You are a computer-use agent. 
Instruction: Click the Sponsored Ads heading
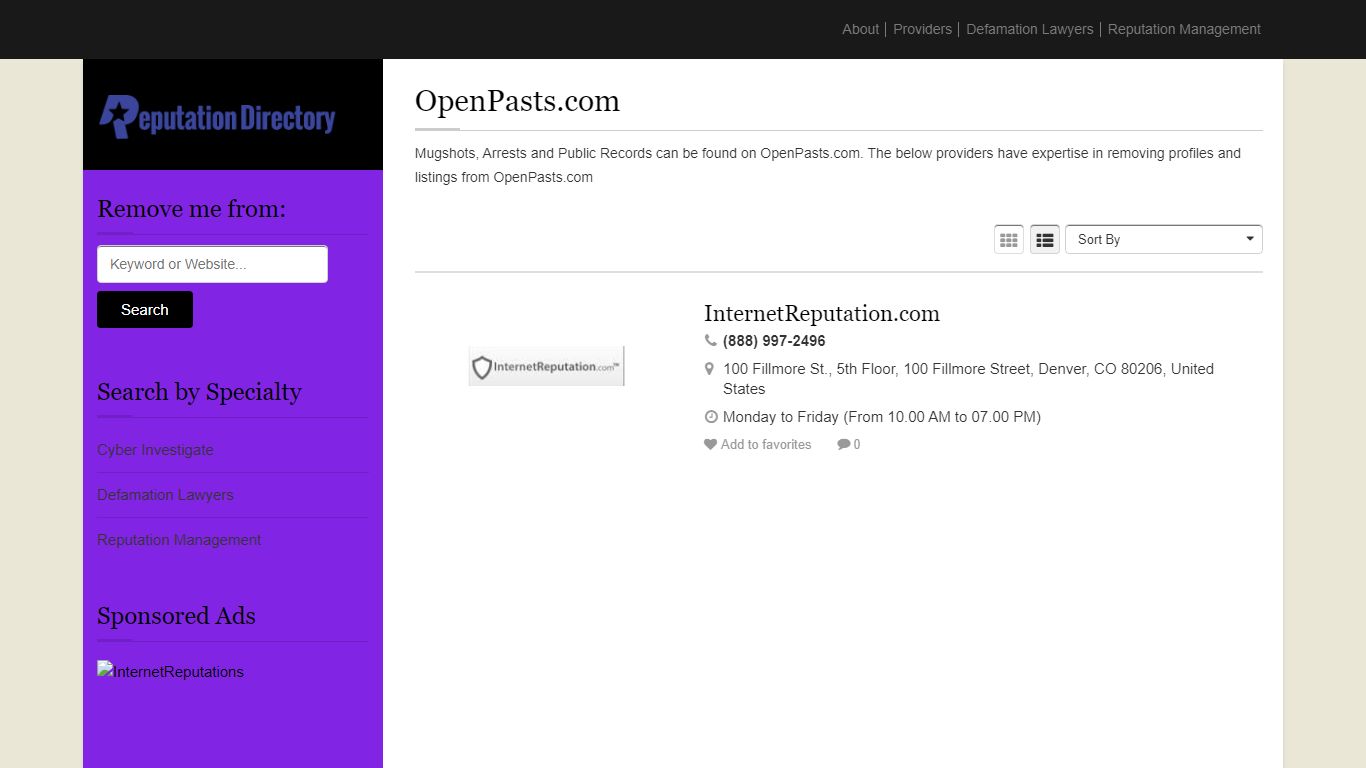pos(176,616)
